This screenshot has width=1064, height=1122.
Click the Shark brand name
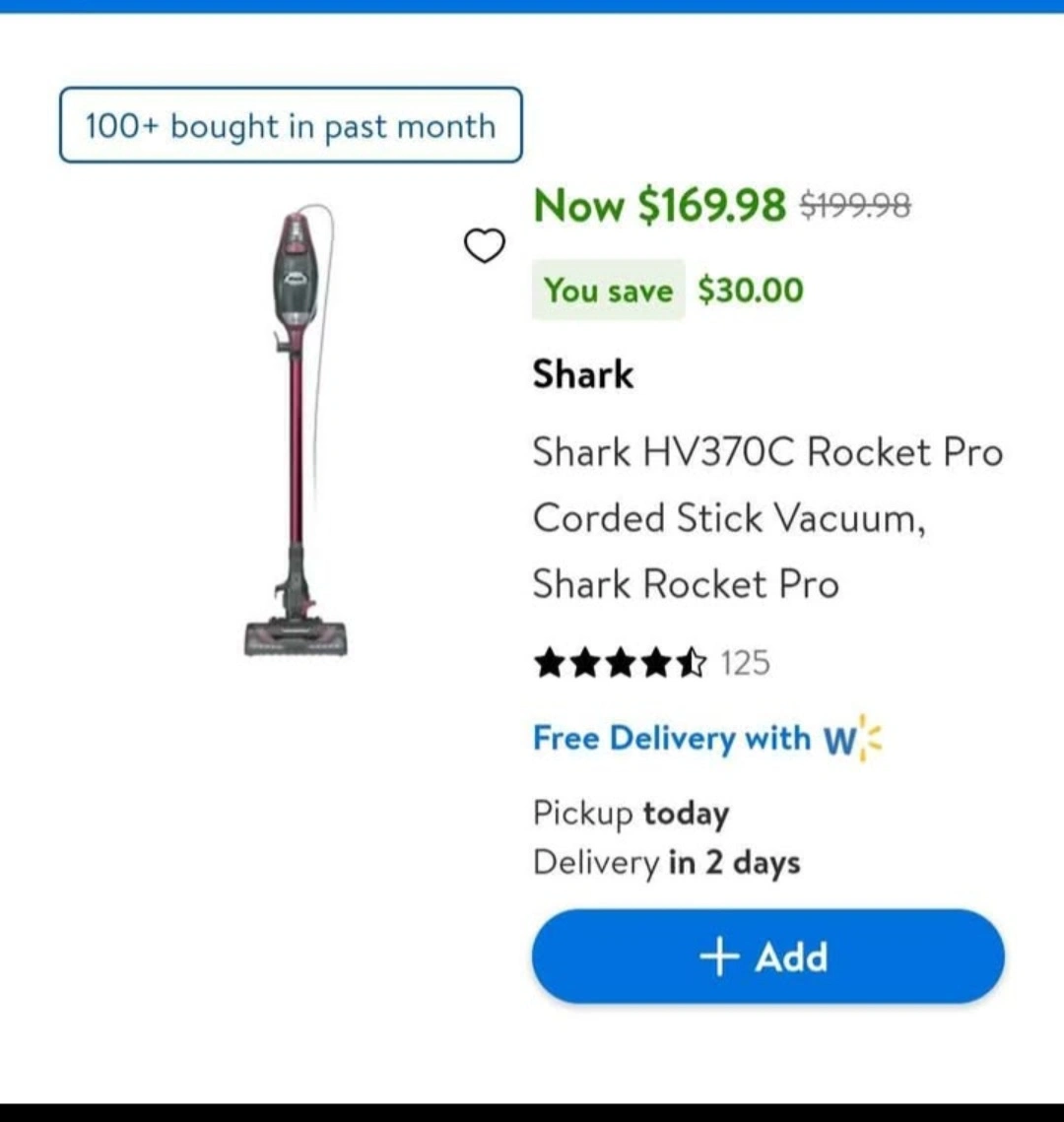582,374
